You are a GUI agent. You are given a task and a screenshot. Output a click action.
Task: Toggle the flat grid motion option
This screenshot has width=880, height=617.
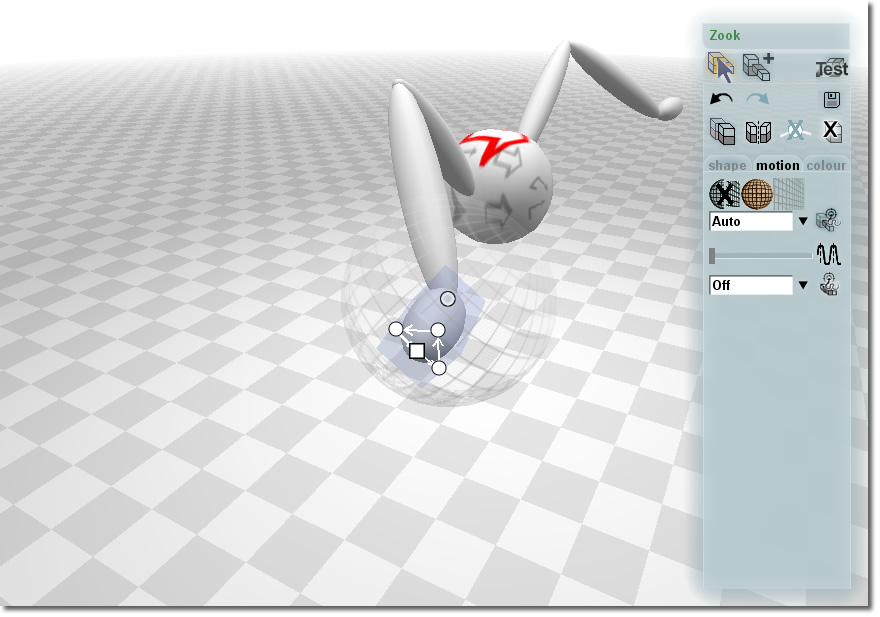[789, 193]
